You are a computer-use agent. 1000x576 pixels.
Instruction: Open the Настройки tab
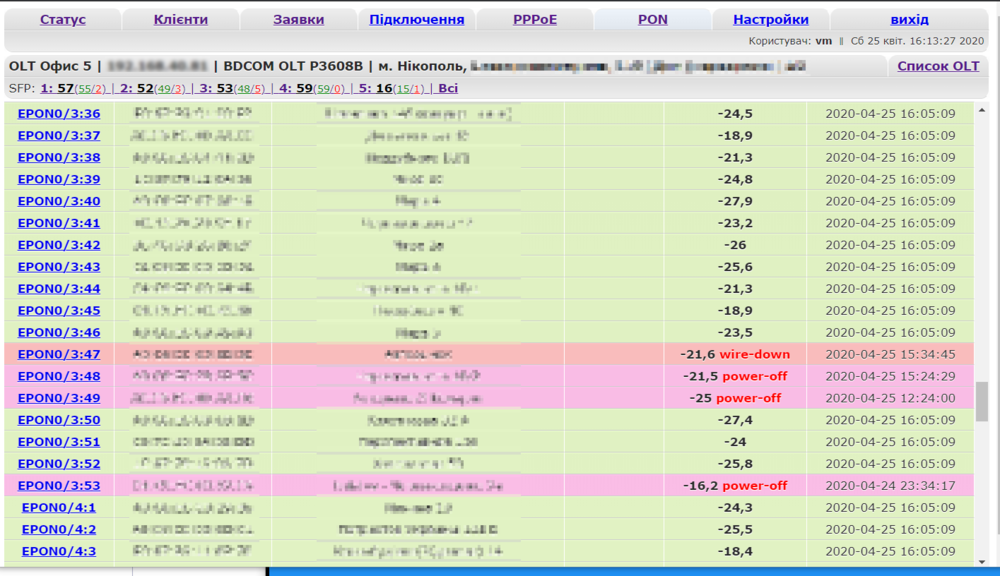pyautogui.click(x=770, y=20)
